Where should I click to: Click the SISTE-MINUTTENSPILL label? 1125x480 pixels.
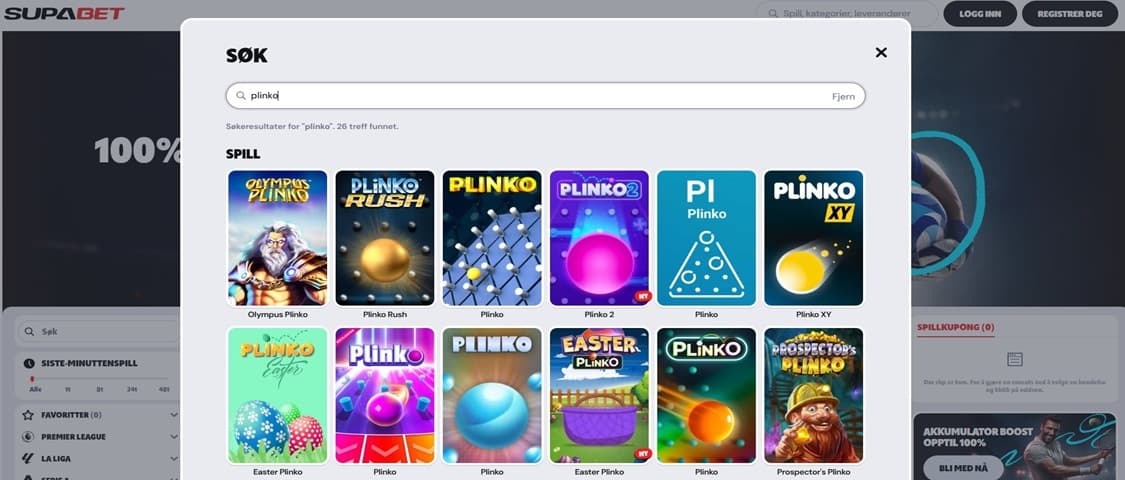(89, 363)
